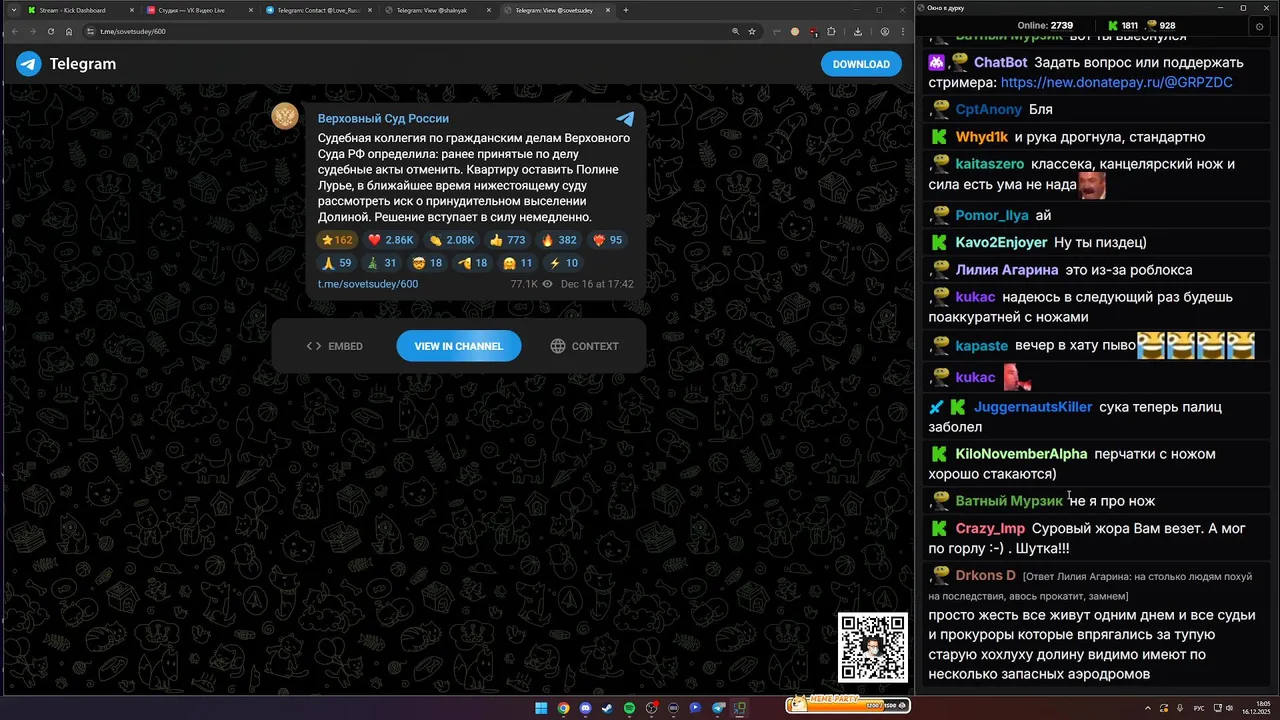Click the browser reload icon

[51, 31]
